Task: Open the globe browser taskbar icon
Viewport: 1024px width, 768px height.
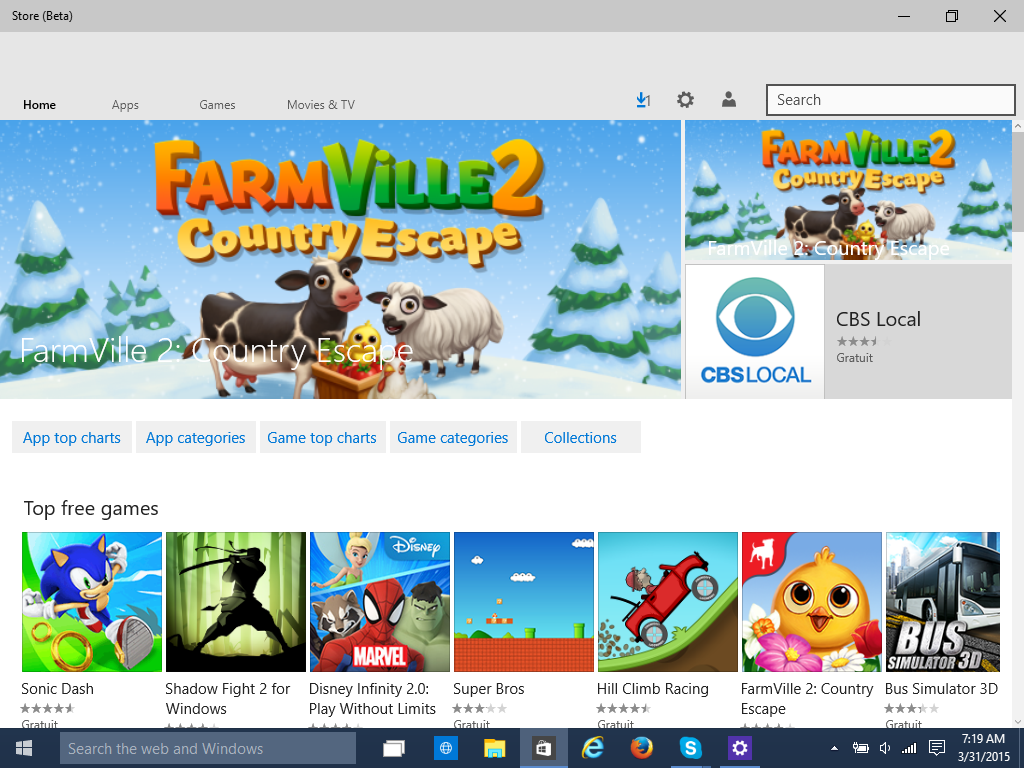Action: 445,748
